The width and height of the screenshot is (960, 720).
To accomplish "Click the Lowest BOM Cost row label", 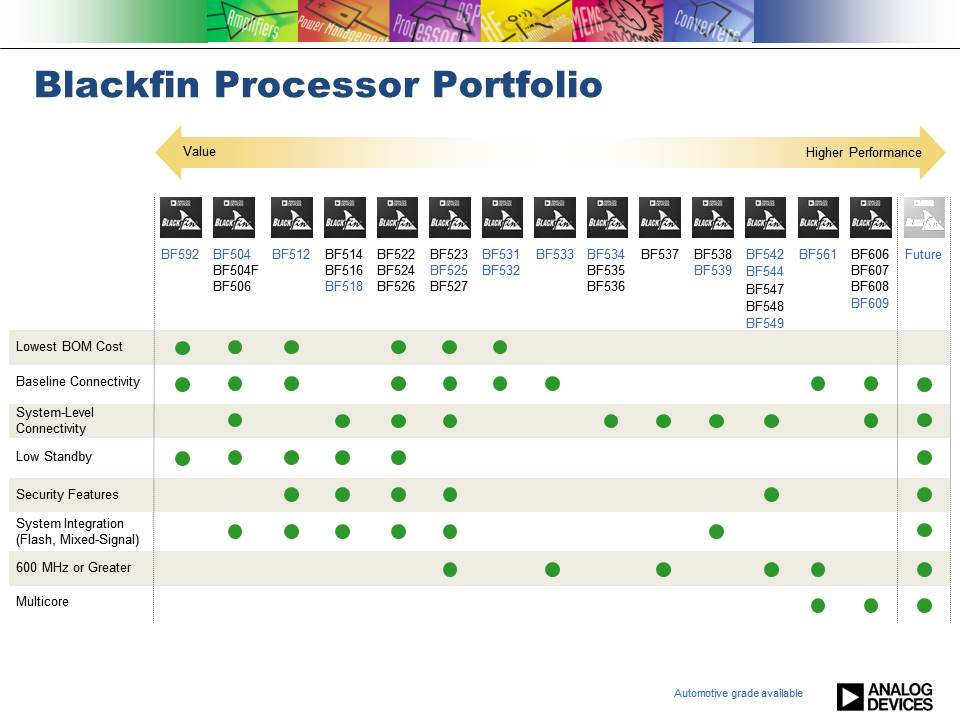I will click(69, 346).
